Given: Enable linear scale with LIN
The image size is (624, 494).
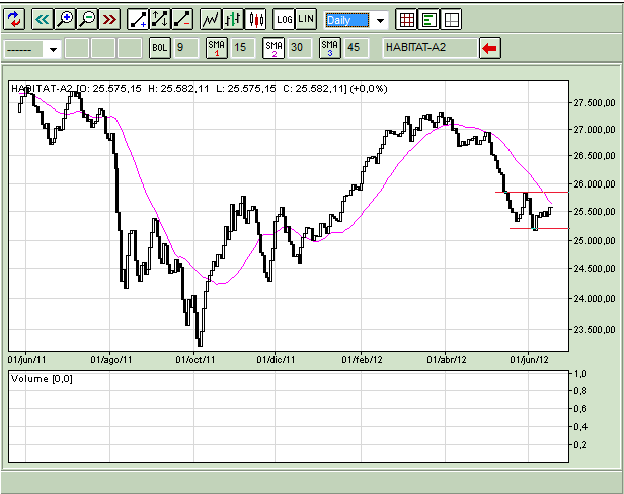Looking at the screenshot, I should (306, 19).
